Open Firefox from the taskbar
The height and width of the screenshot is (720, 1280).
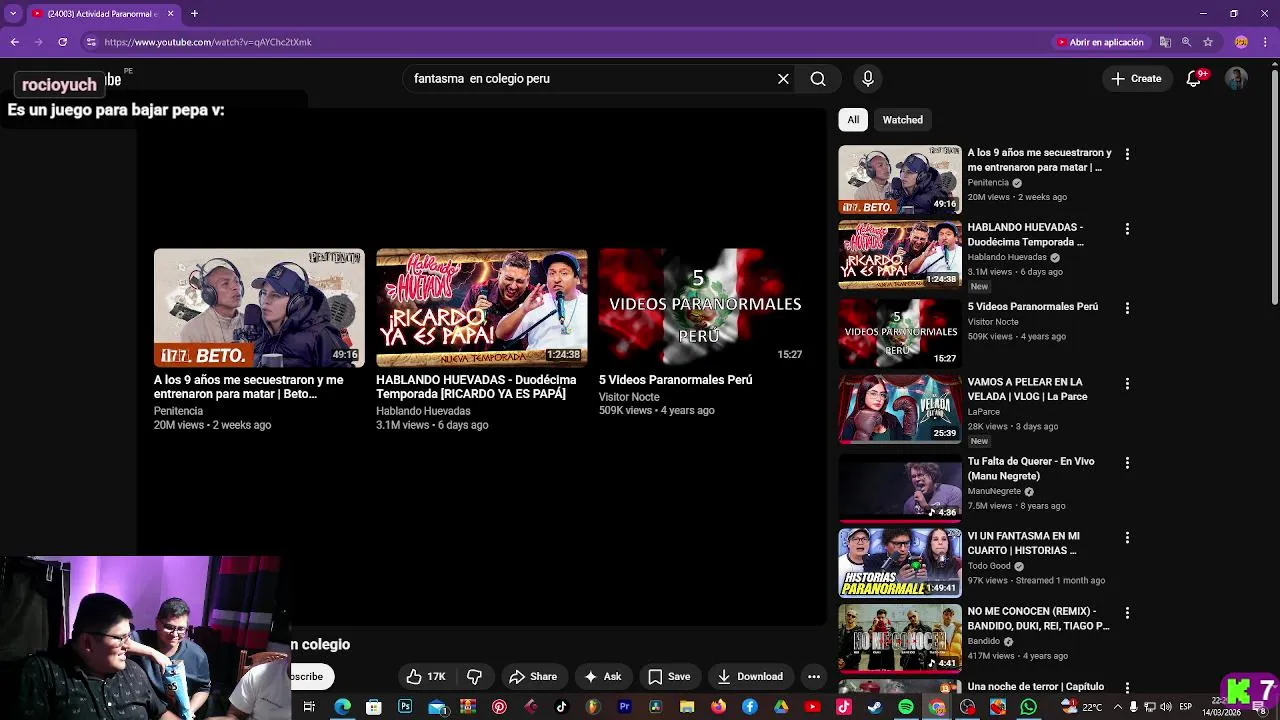pos(718,707)
